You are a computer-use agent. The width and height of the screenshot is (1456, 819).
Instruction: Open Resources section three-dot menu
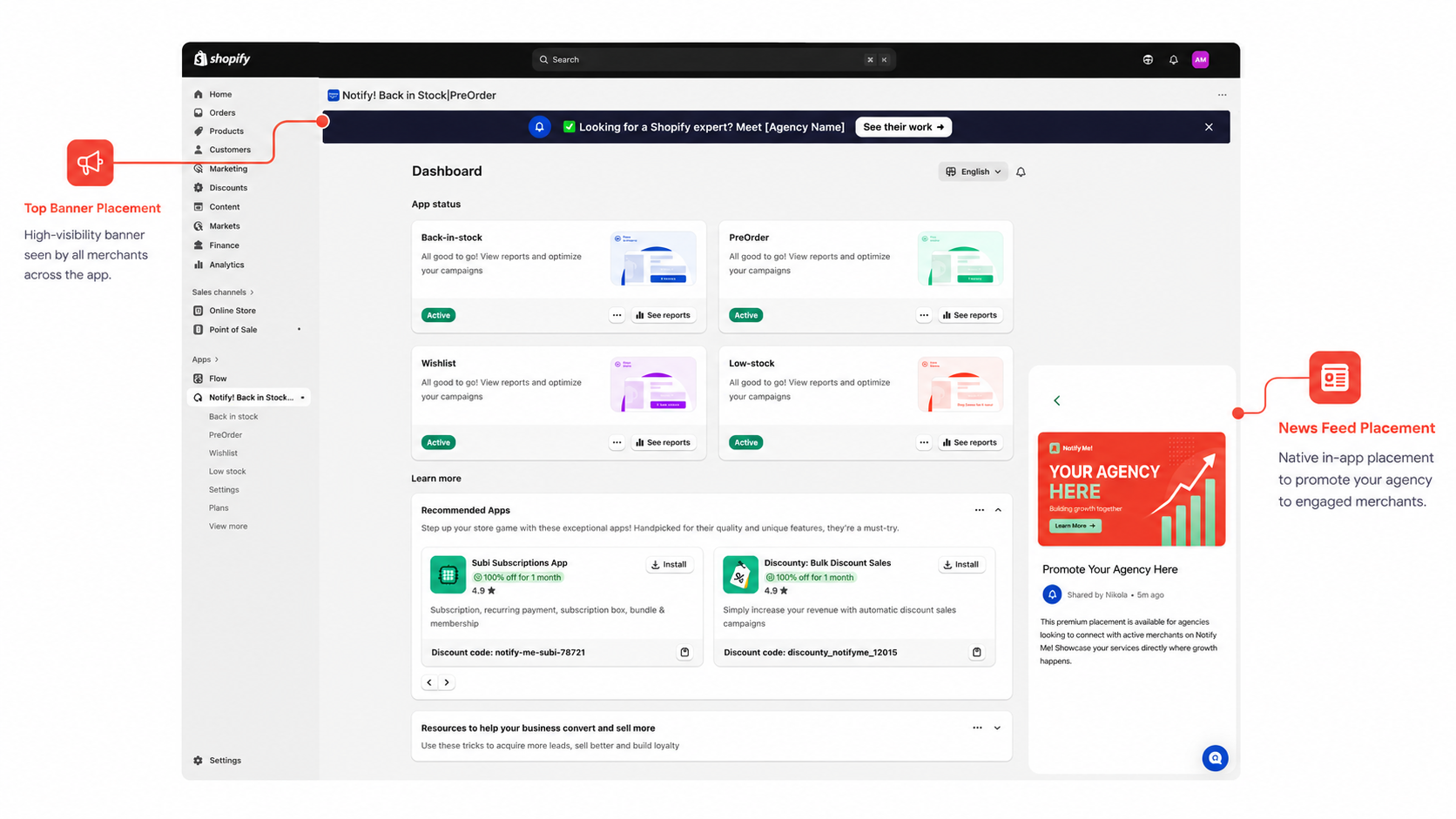[x=977, y=728]
